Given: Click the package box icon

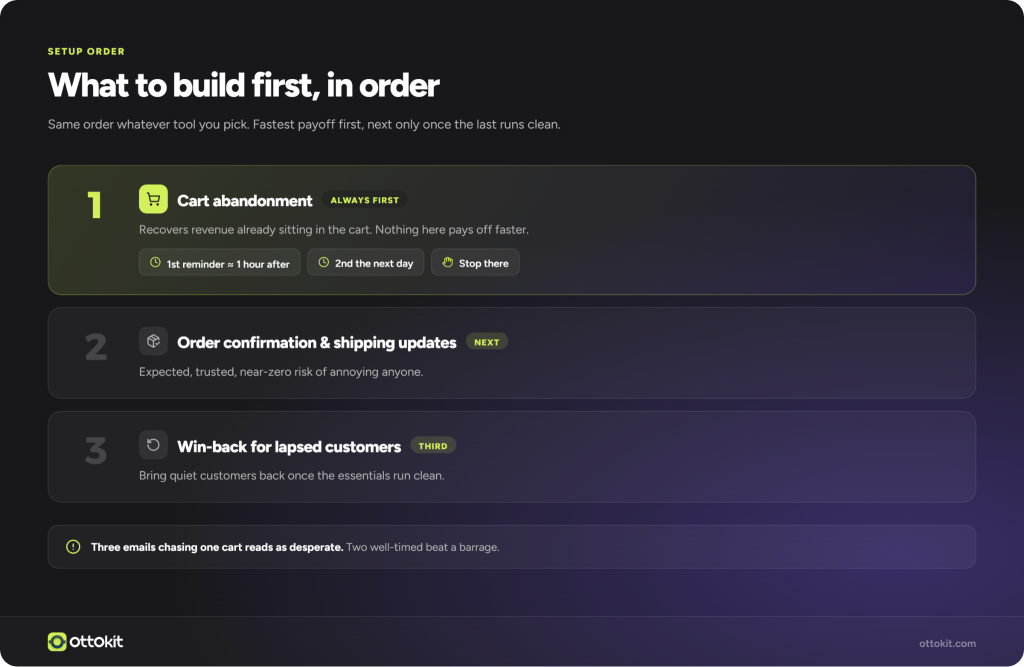Looking at the screenshot, I should pos(153,341).
